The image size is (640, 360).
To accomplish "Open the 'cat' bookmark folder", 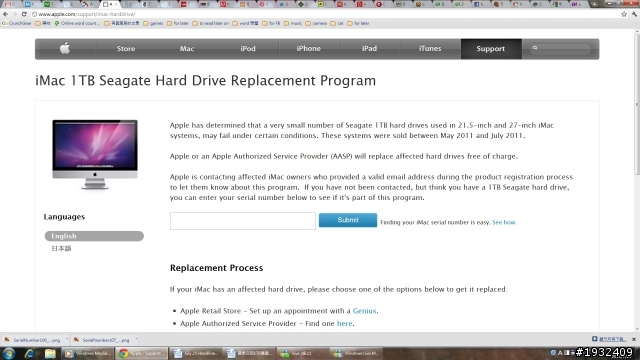I will [337, 23].
